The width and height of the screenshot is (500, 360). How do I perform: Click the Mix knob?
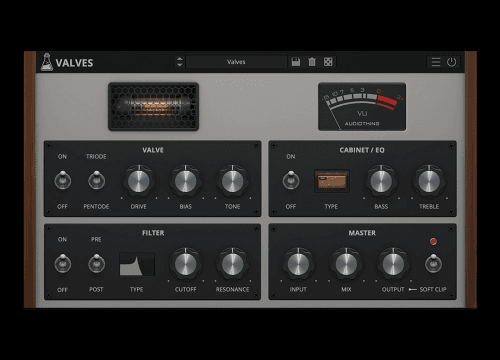[x=346, y=264]
